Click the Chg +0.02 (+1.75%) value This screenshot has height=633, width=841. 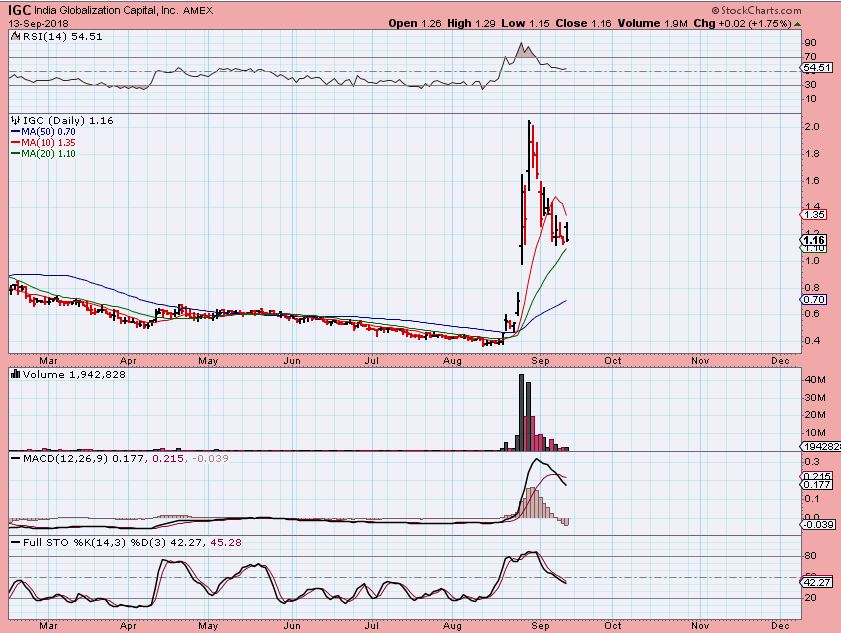pyautogui.click(x=742, y=24)
